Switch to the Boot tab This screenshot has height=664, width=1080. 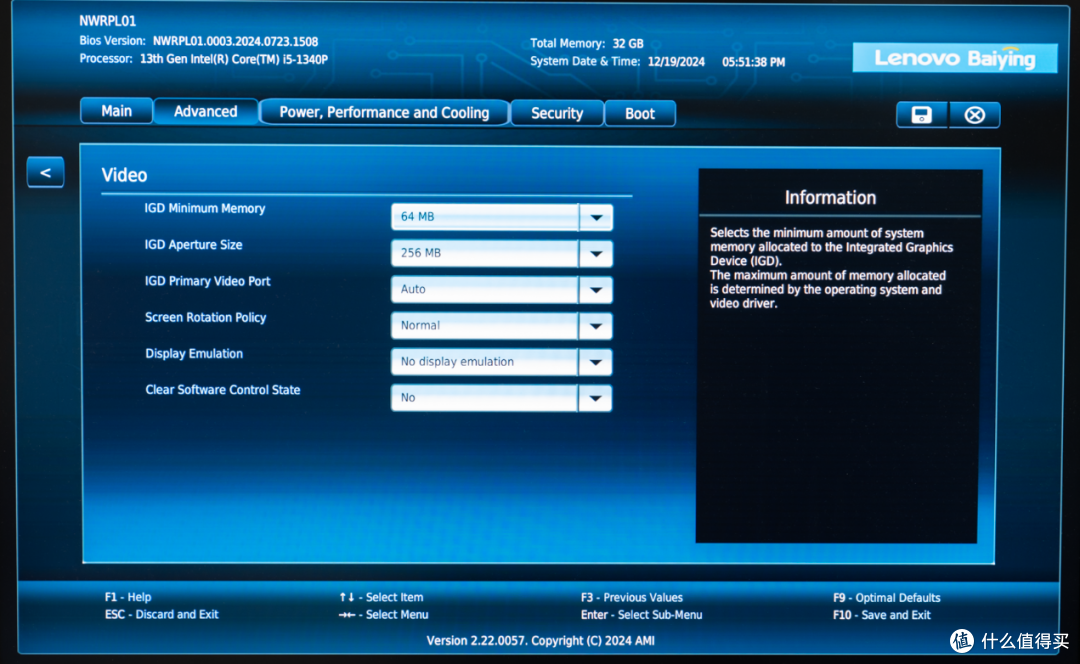click(640, 114)
